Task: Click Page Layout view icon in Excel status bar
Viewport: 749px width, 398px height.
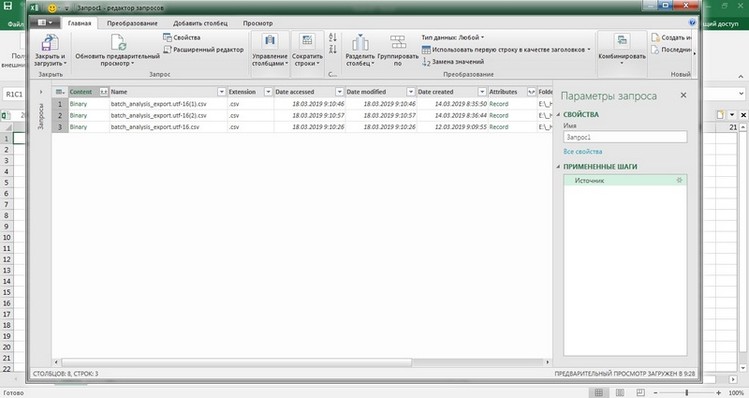Action: point(620,392)
